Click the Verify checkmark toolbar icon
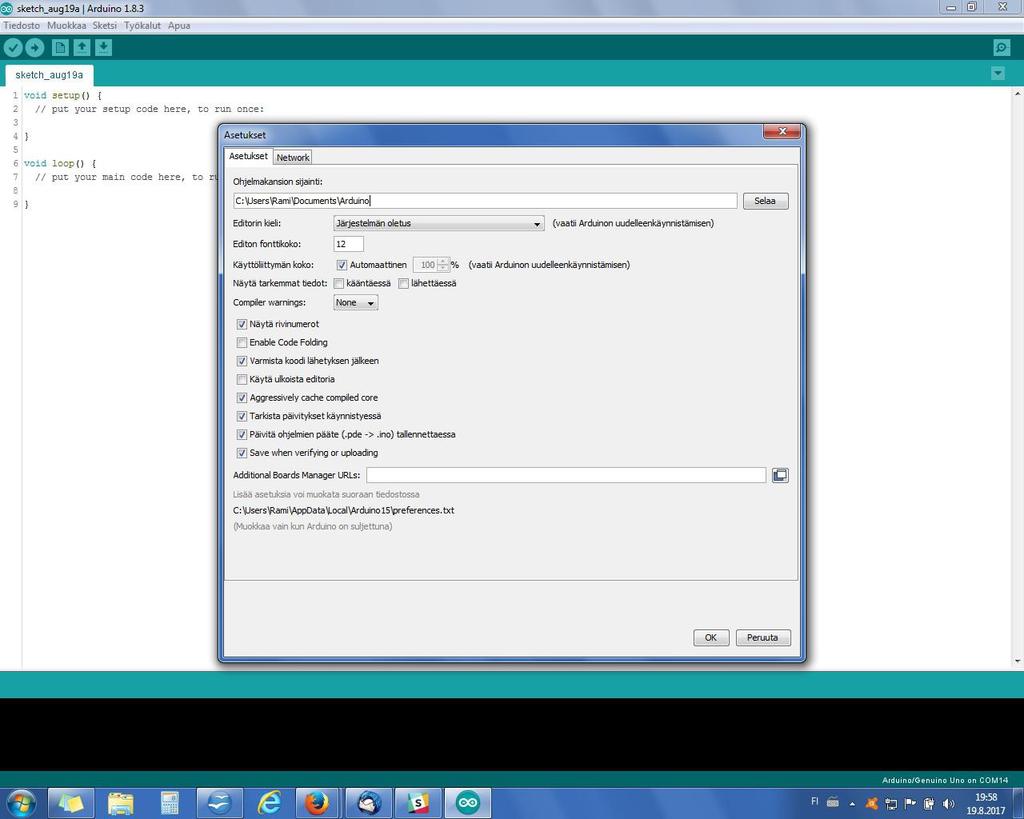Screen dimensions: 1024x819 point(13,48)
